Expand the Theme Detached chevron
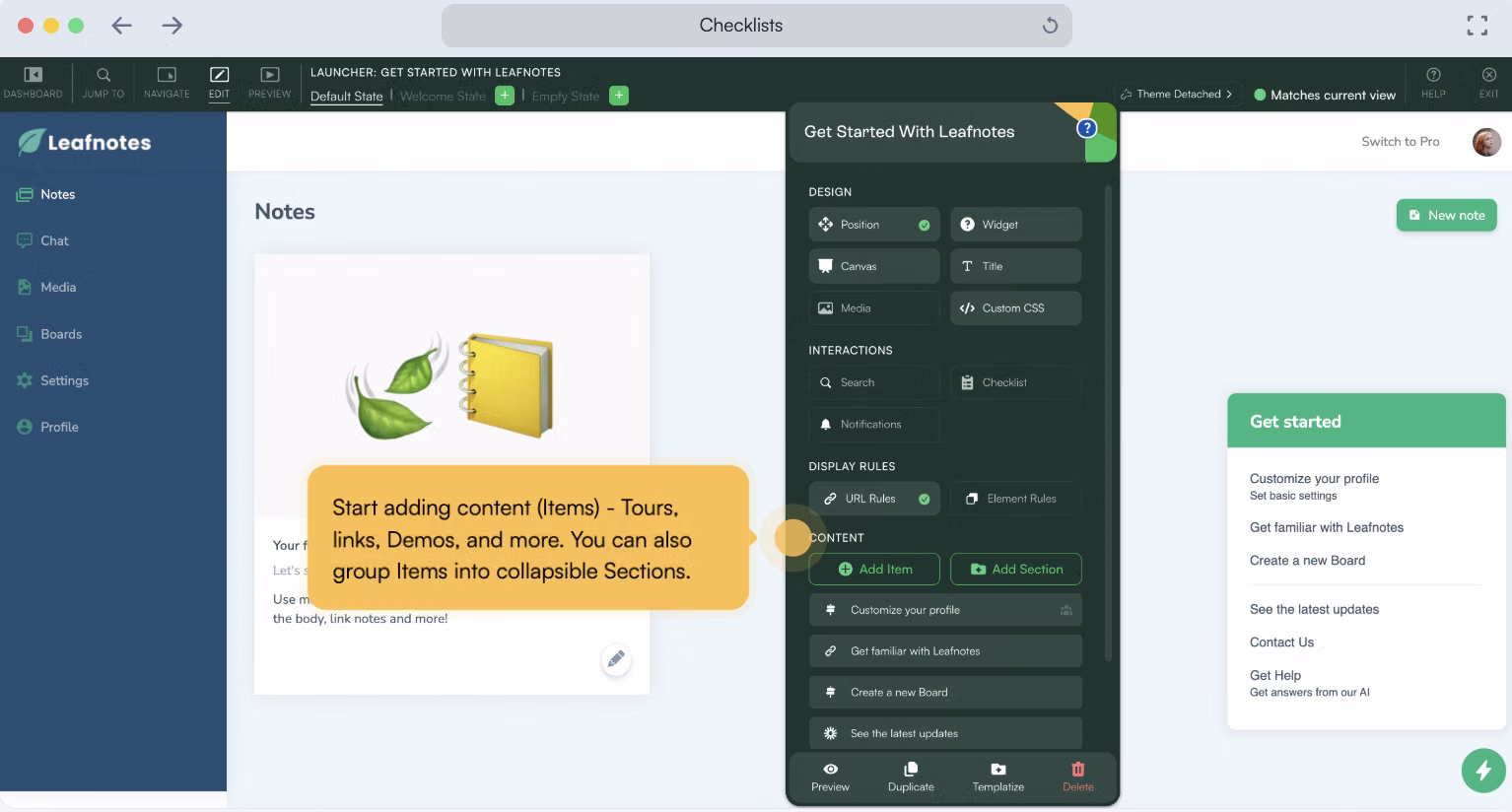 point(1229,95)
